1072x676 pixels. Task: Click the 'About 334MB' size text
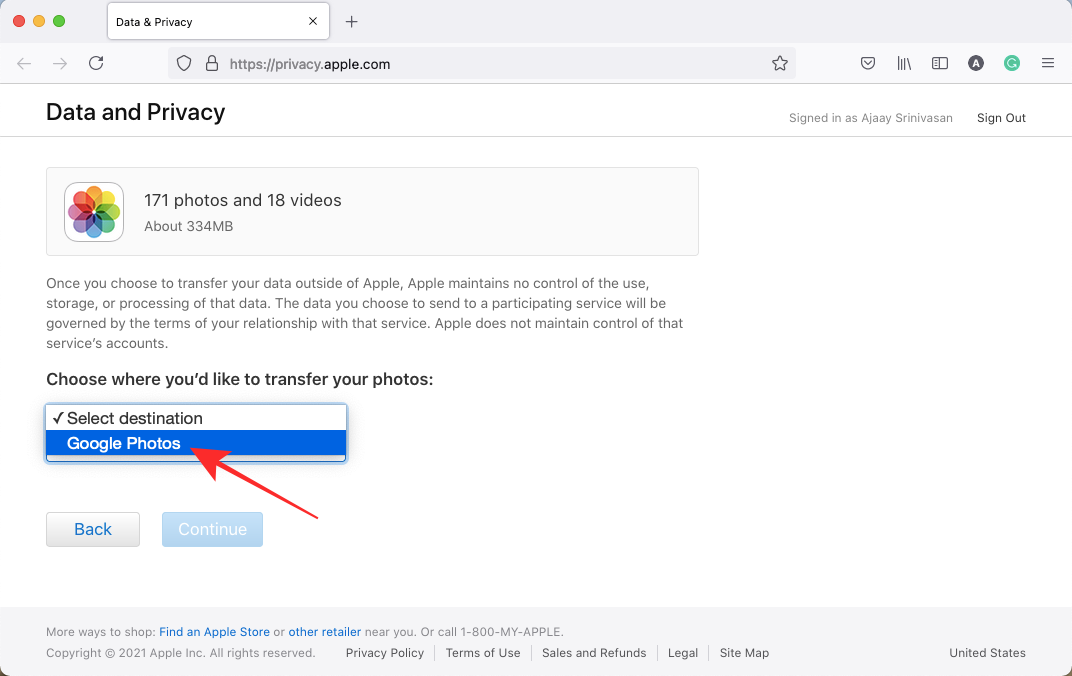(x=189, y=226)
